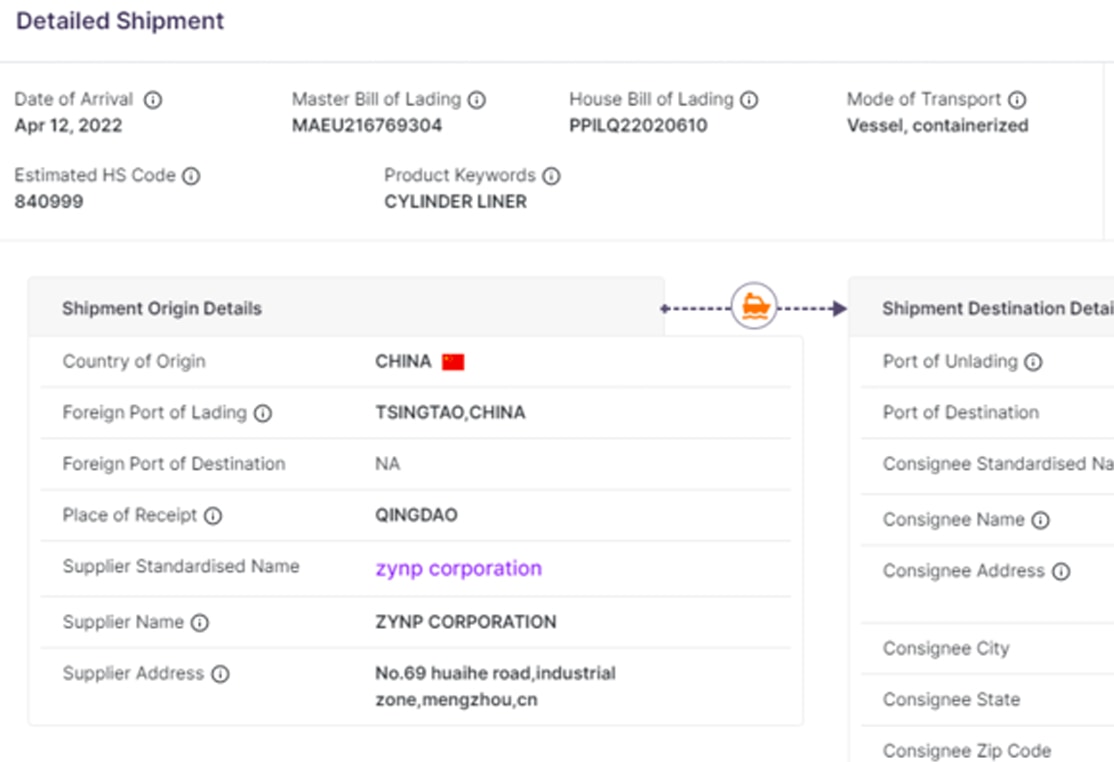1114x762 pixels.
Task: Click info icon next to Consignee Address
Action: click(1061, 572)
